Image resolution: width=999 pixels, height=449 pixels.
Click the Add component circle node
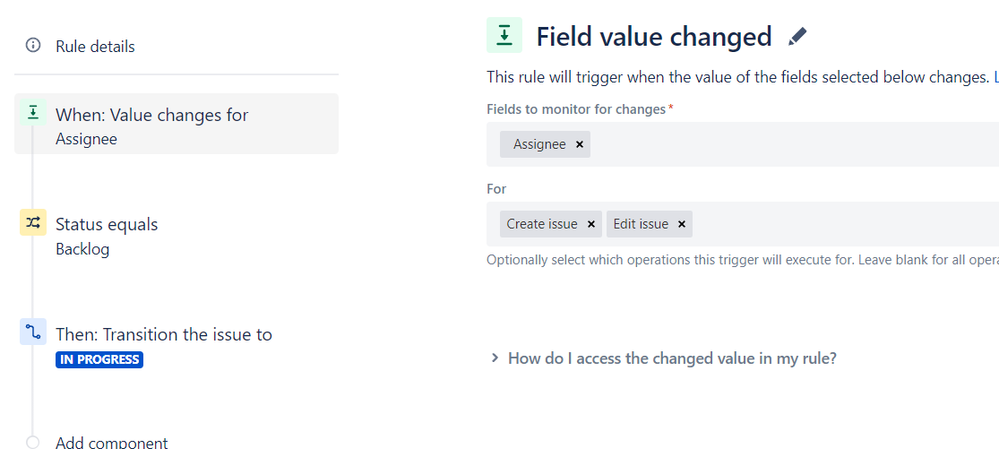(x=33, y=442)
